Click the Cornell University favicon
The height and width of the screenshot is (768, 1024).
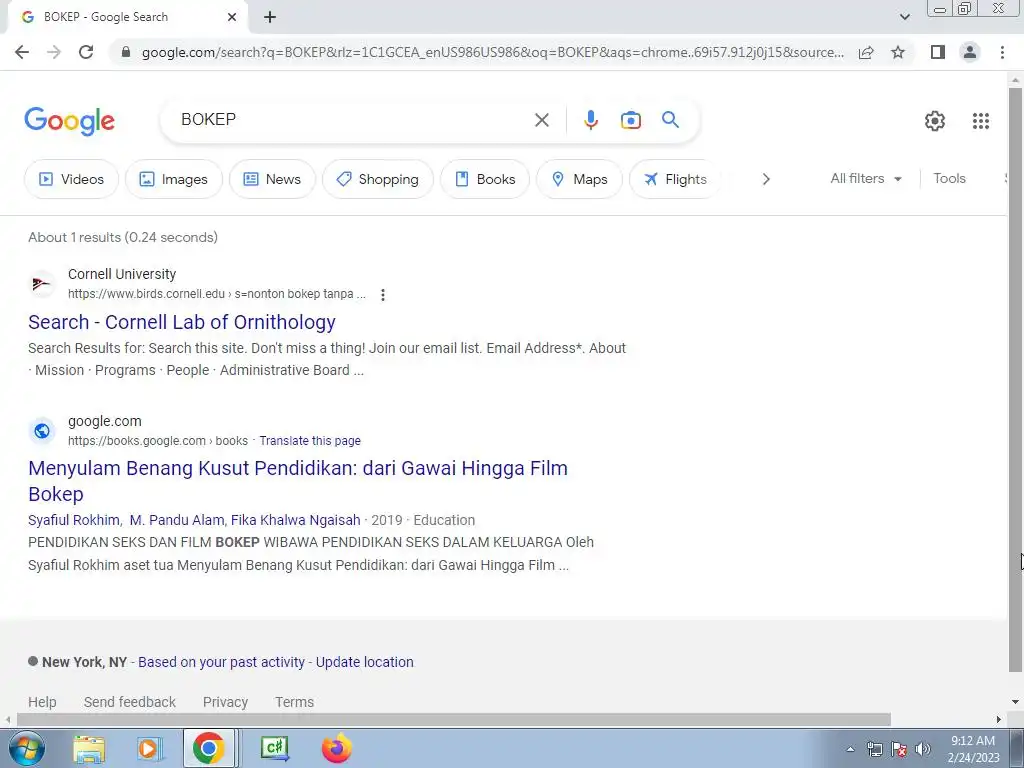tap(42, 284)
